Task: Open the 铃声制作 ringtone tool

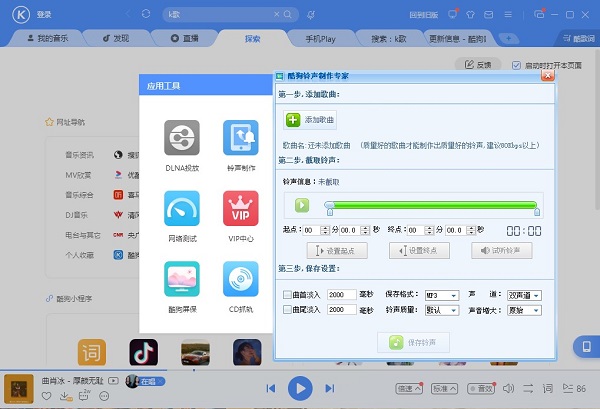Action: pos(240,138)
